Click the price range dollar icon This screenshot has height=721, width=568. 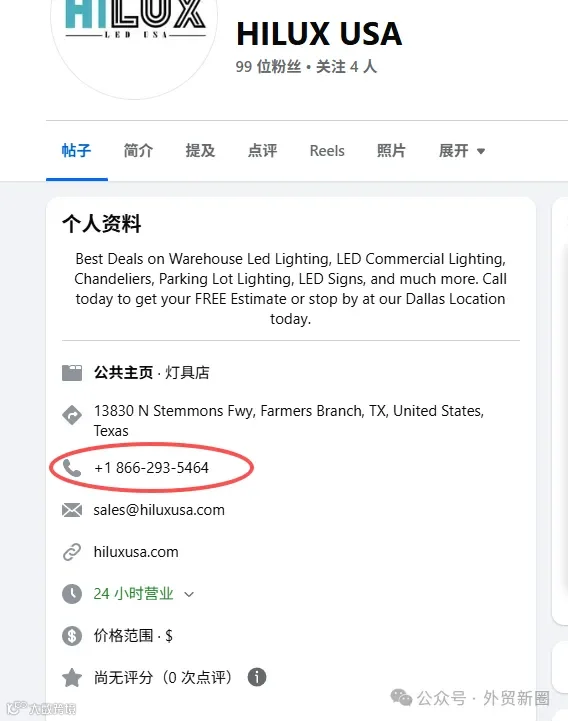tap(72, 636)
